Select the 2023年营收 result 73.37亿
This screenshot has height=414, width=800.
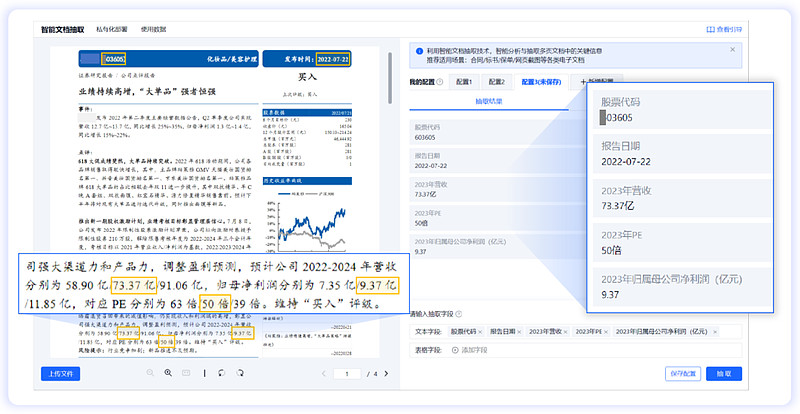point(426,194)
